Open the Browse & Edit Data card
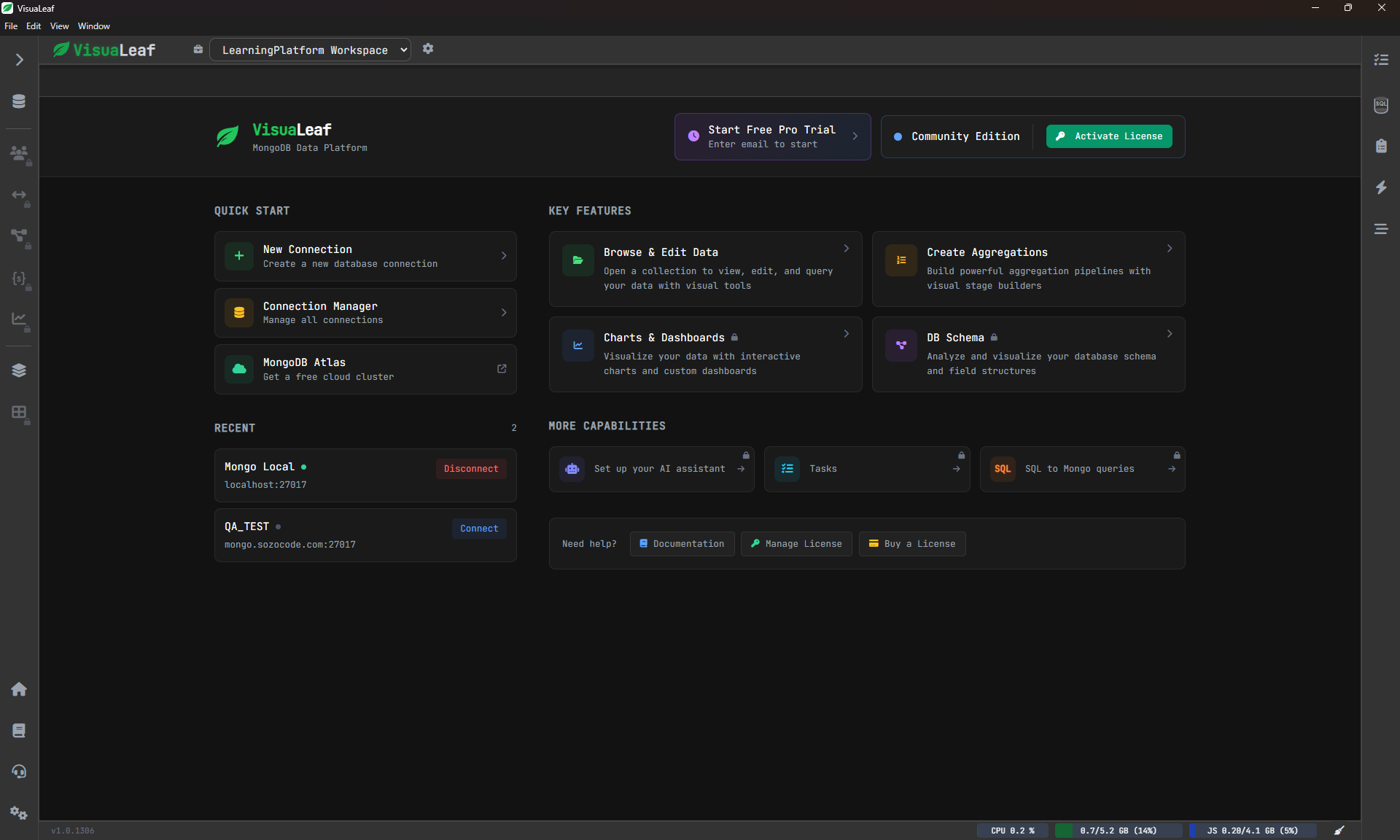 705,268
